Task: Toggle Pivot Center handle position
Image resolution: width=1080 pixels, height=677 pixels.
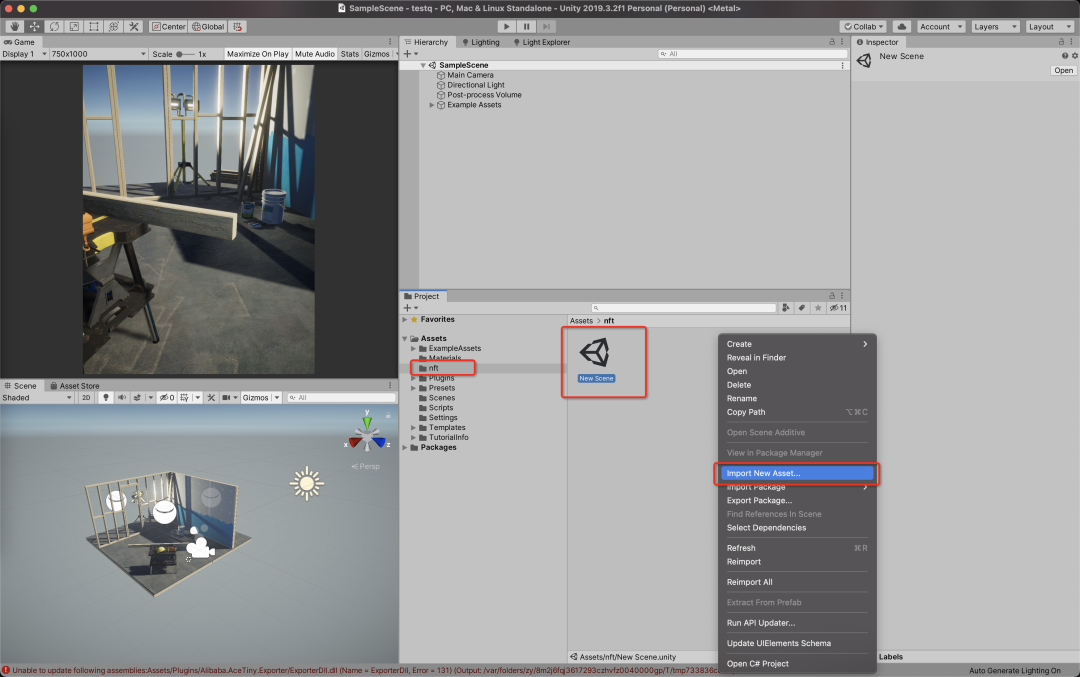Action: coord(169,27)
